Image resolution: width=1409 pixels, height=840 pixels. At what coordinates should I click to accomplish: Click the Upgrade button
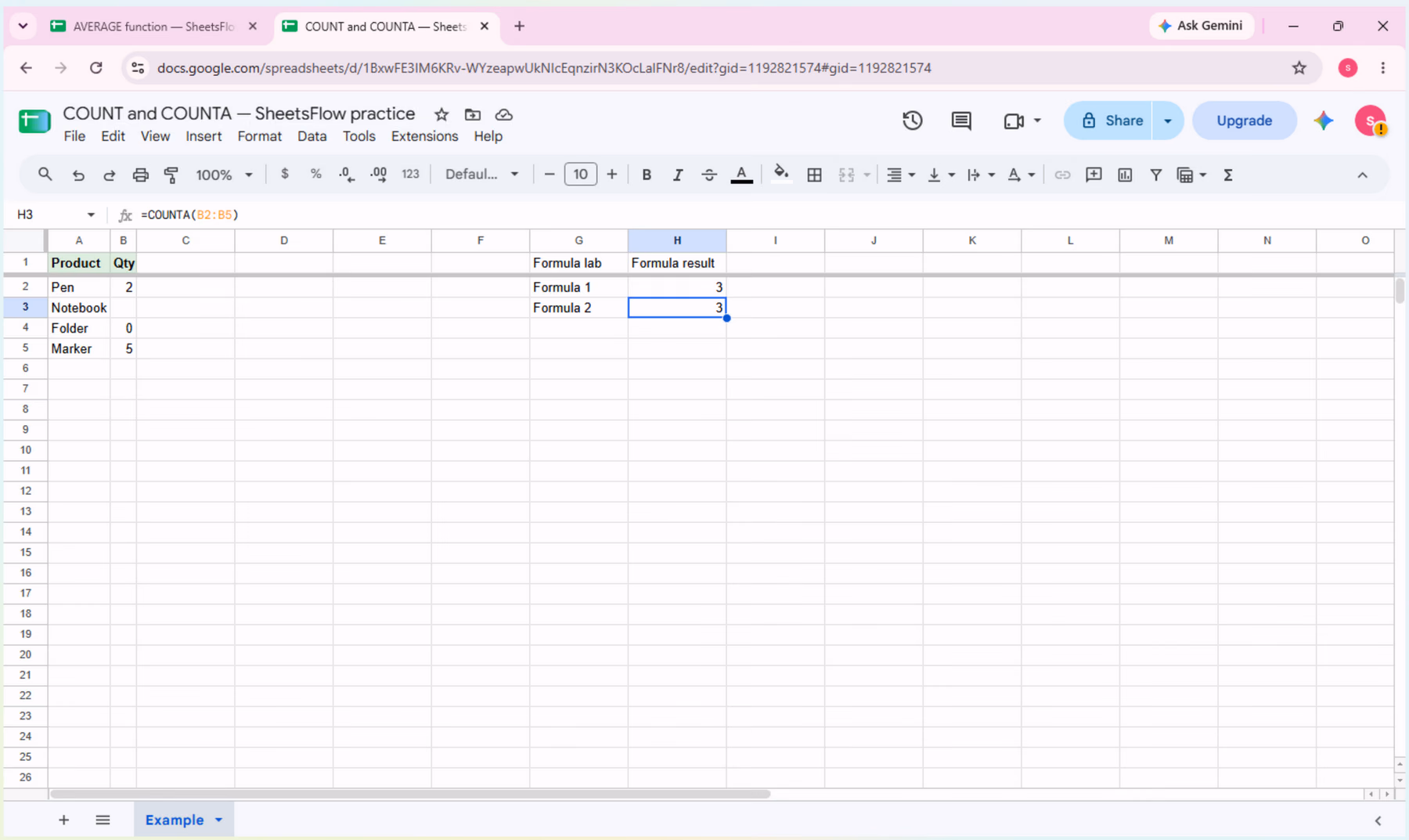[x=1244, y=121]
